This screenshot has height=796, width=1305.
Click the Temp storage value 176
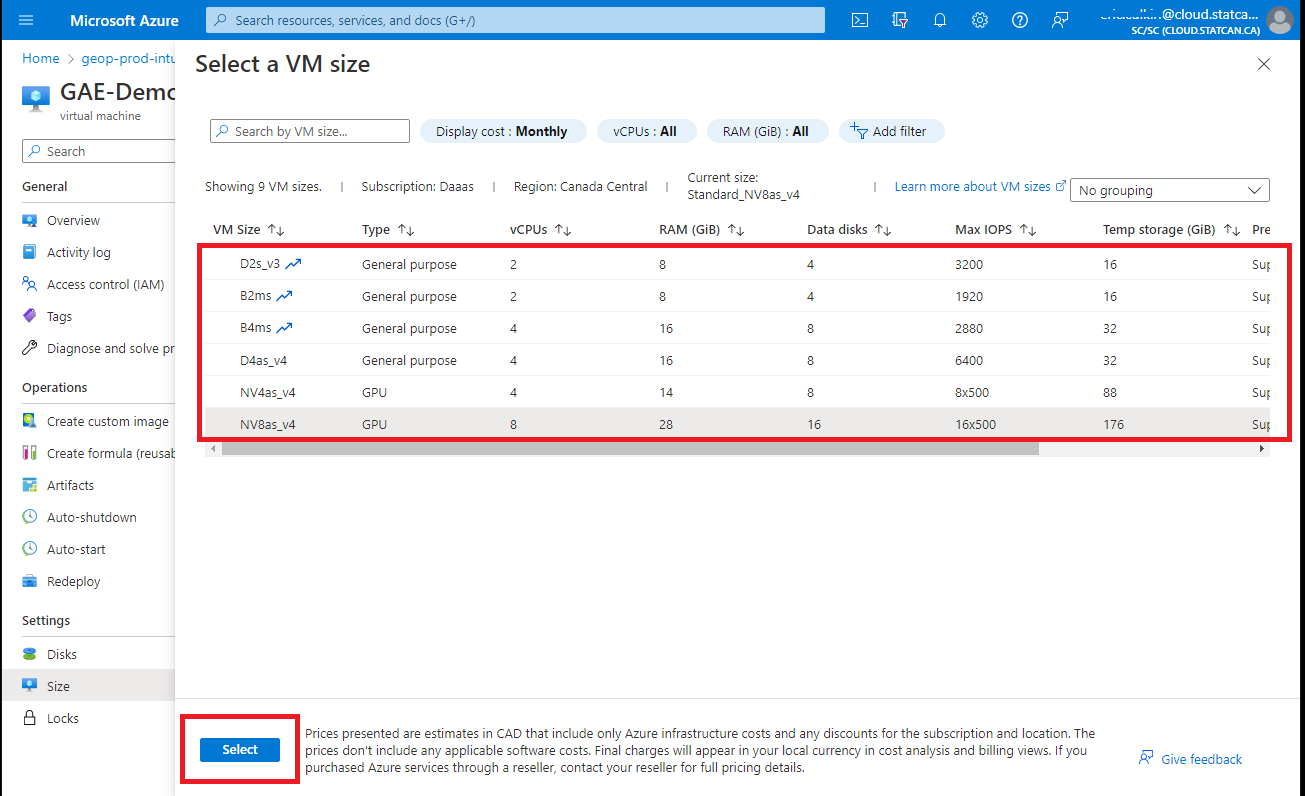coord(1113,424)
